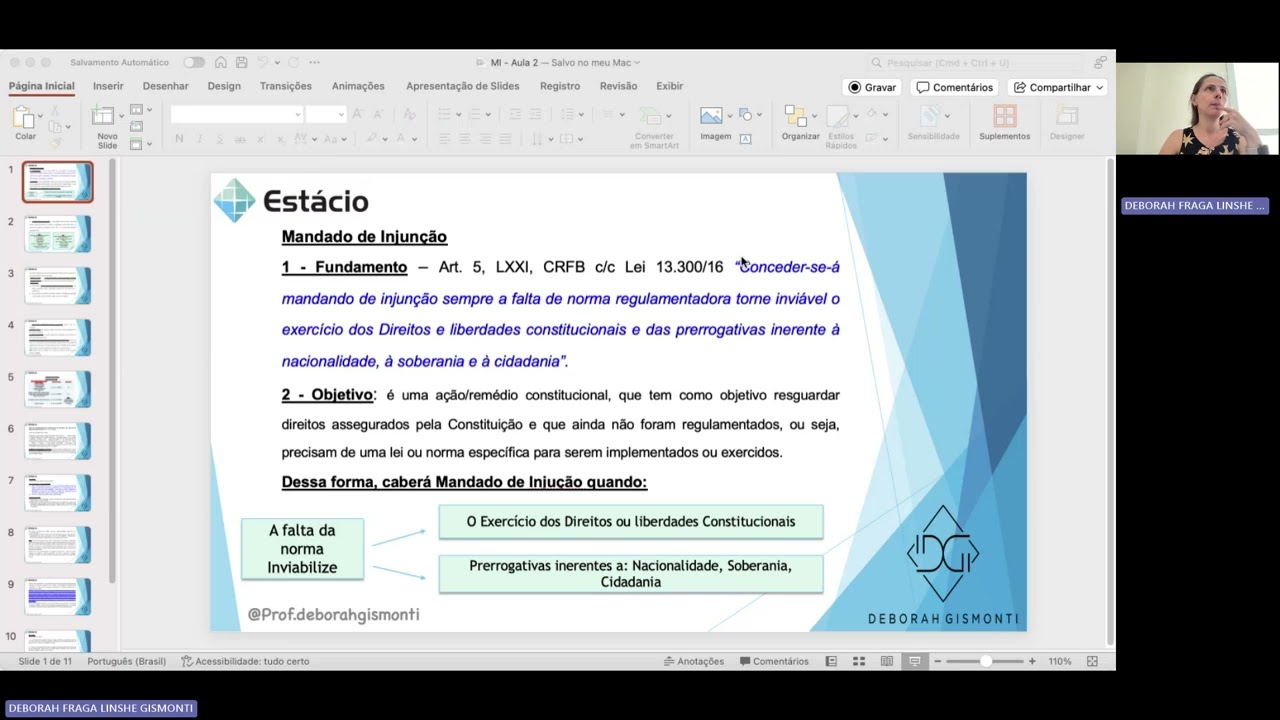The height and width of the screenshot is (720, 1280).
Task: Click the zoom slider handle
Action: pyautogui.click(x=986, y=661)
